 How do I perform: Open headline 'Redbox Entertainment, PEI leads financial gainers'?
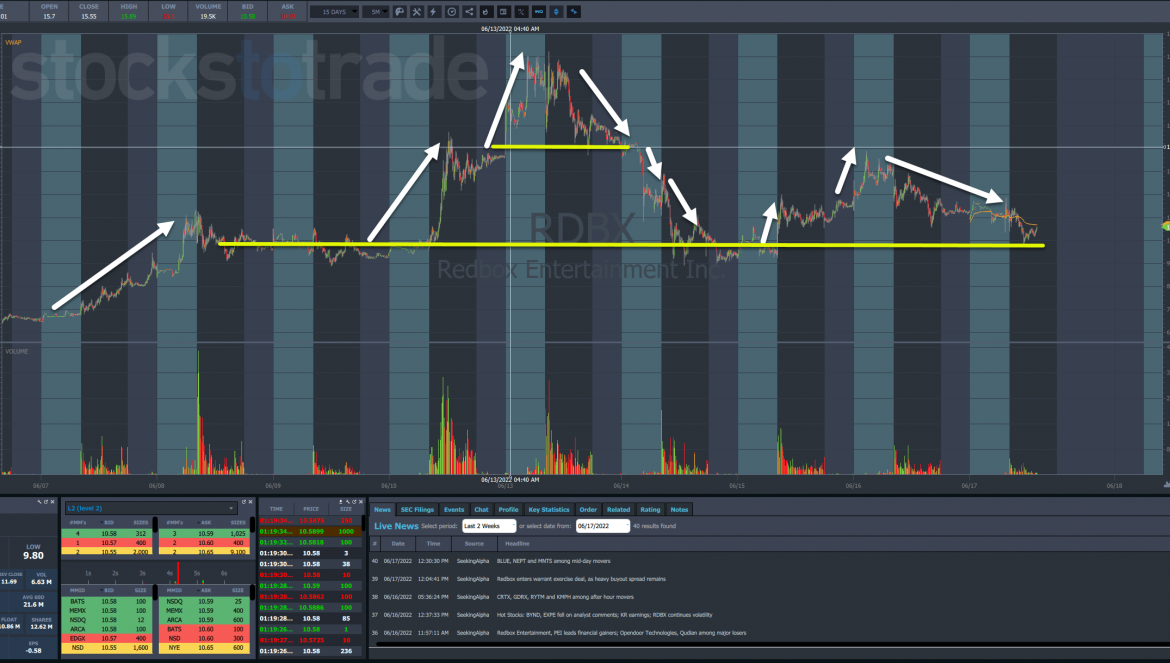(x=622, y=632)
